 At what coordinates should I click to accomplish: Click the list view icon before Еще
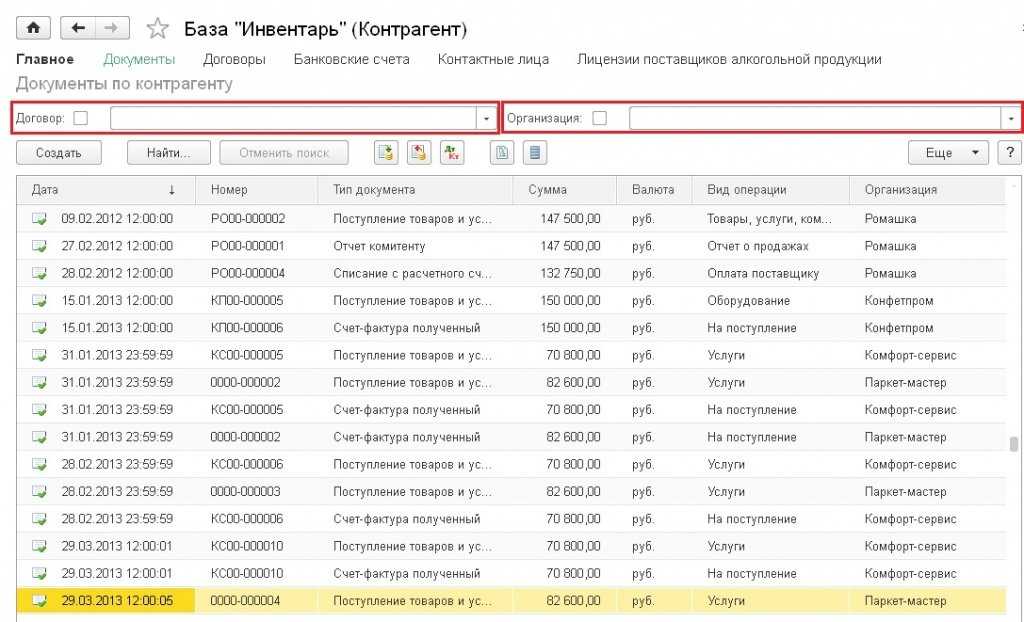(536, 153)
